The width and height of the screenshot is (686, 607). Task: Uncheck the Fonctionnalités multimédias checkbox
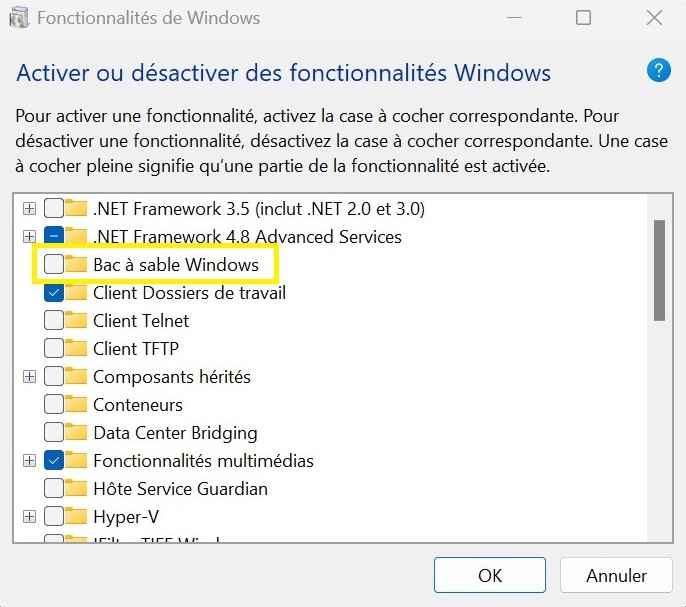(54, 461)
